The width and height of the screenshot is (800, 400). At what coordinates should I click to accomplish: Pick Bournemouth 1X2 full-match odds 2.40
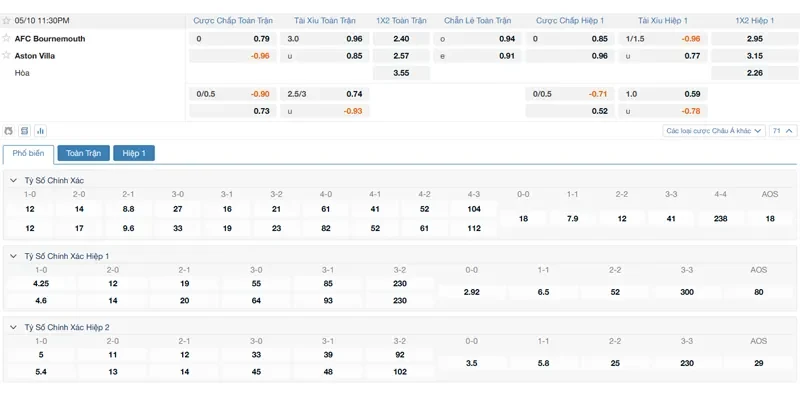coord(401,39)
